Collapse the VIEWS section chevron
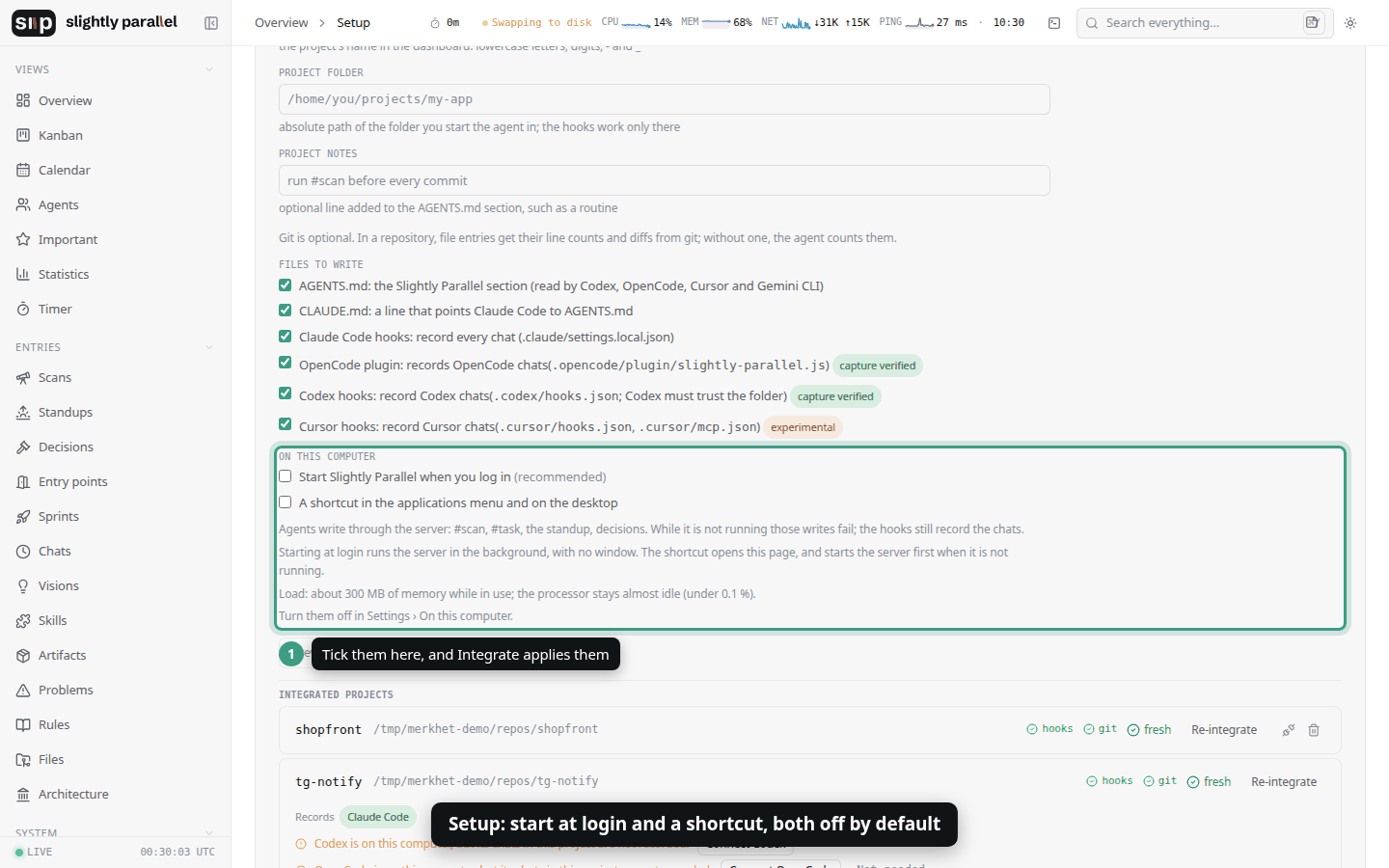This screenshot has height=868, width=1389. click(209, 69)
